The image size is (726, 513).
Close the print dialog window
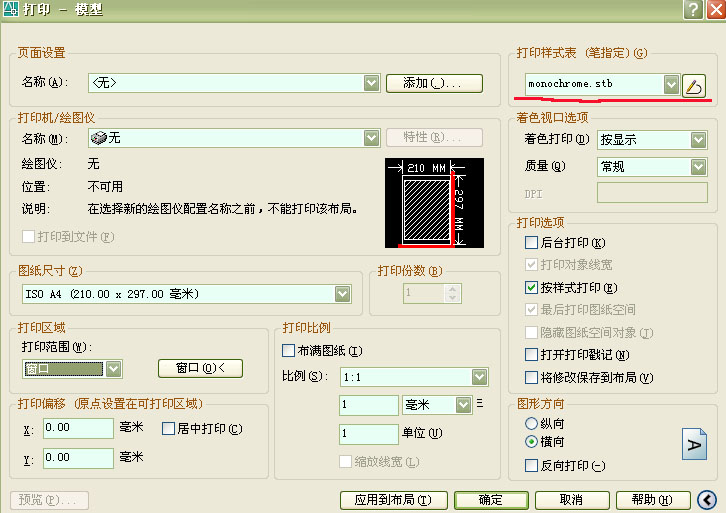tap(716, 9)
